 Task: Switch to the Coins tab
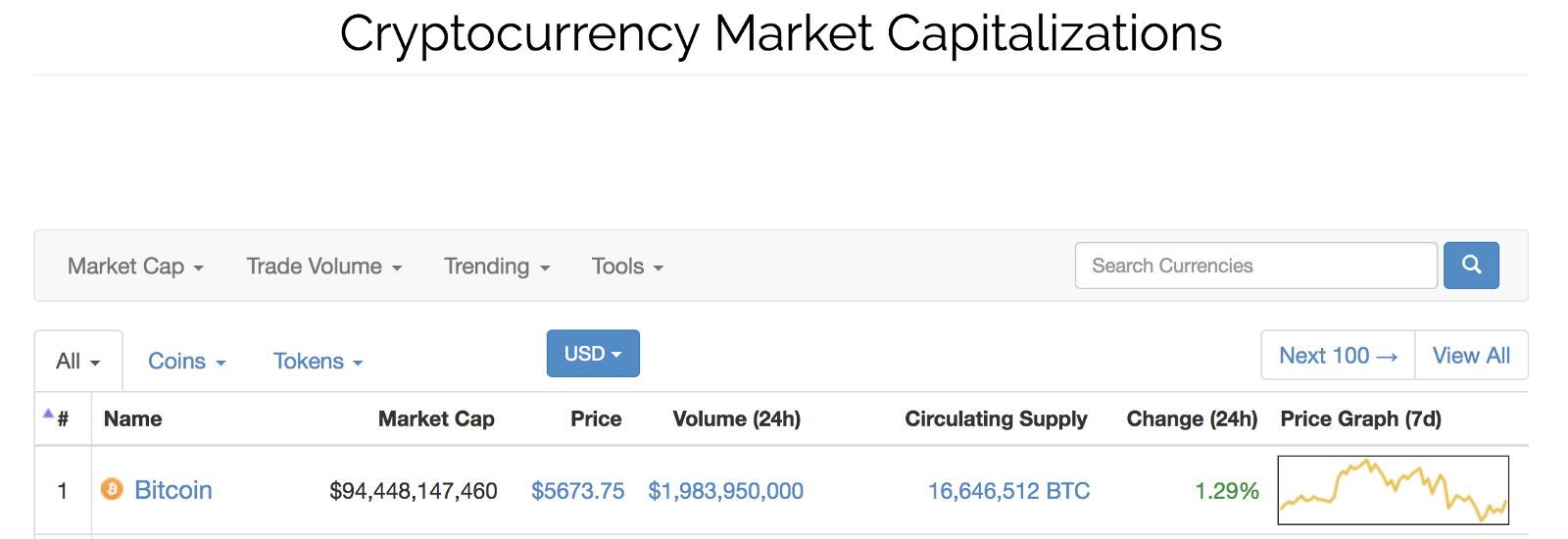[x=186, y=362]
